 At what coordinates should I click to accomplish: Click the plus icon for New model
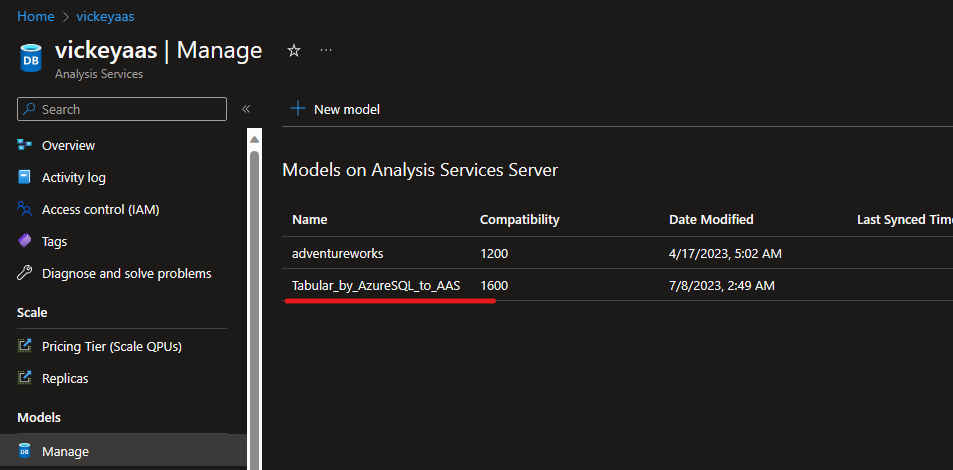[298, 109]
